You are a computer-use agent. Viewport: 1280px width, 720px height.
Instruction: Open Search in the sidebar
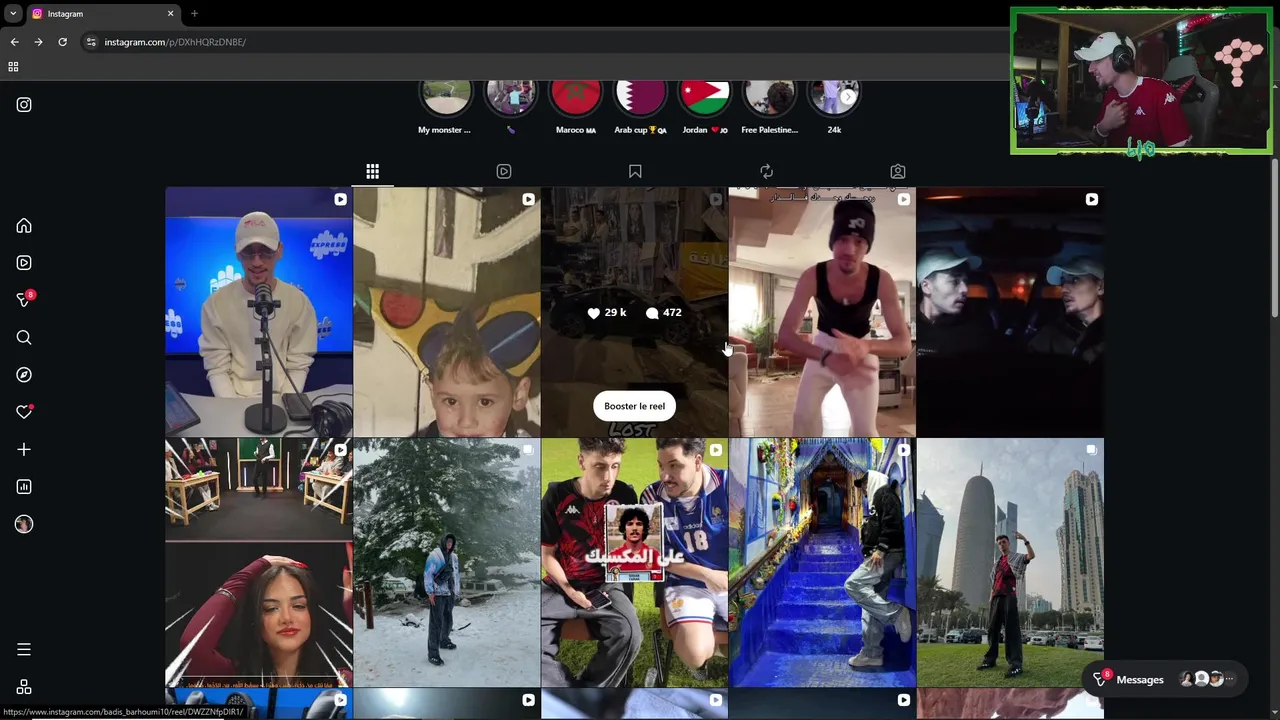(x=24, y=338)
